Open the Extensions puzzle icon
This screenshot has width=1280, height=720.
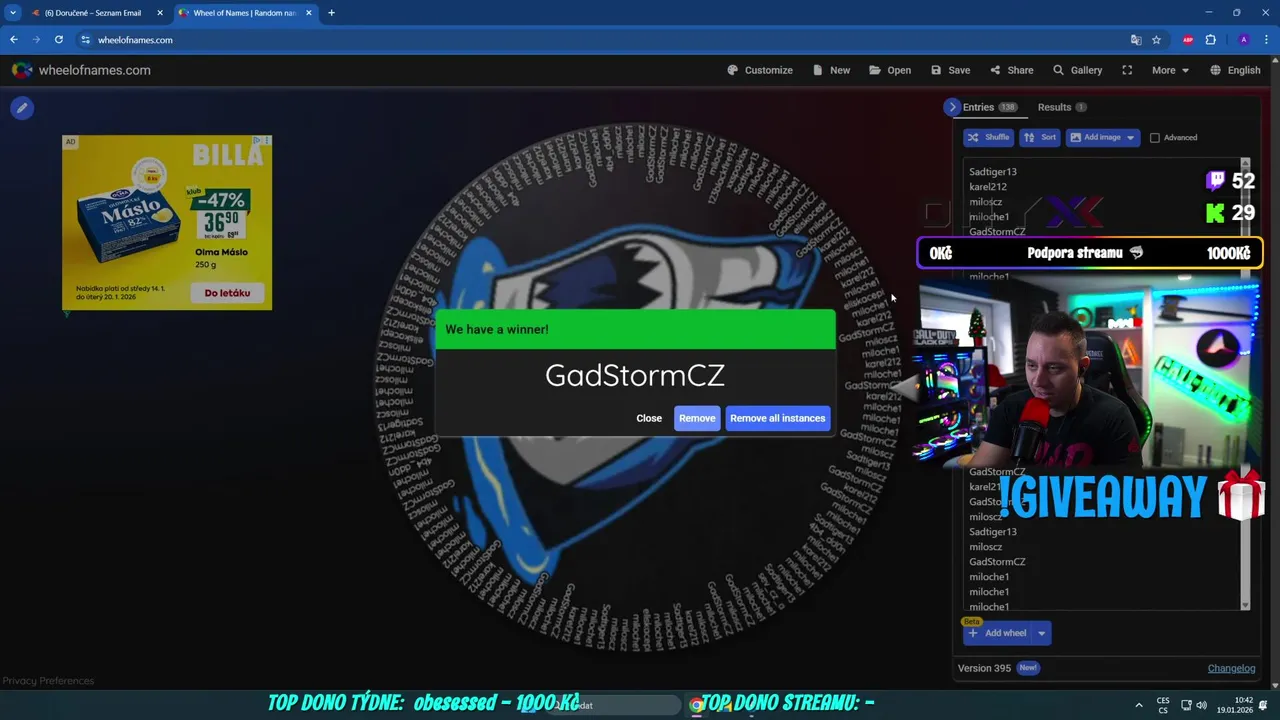tap(1211, 40)
